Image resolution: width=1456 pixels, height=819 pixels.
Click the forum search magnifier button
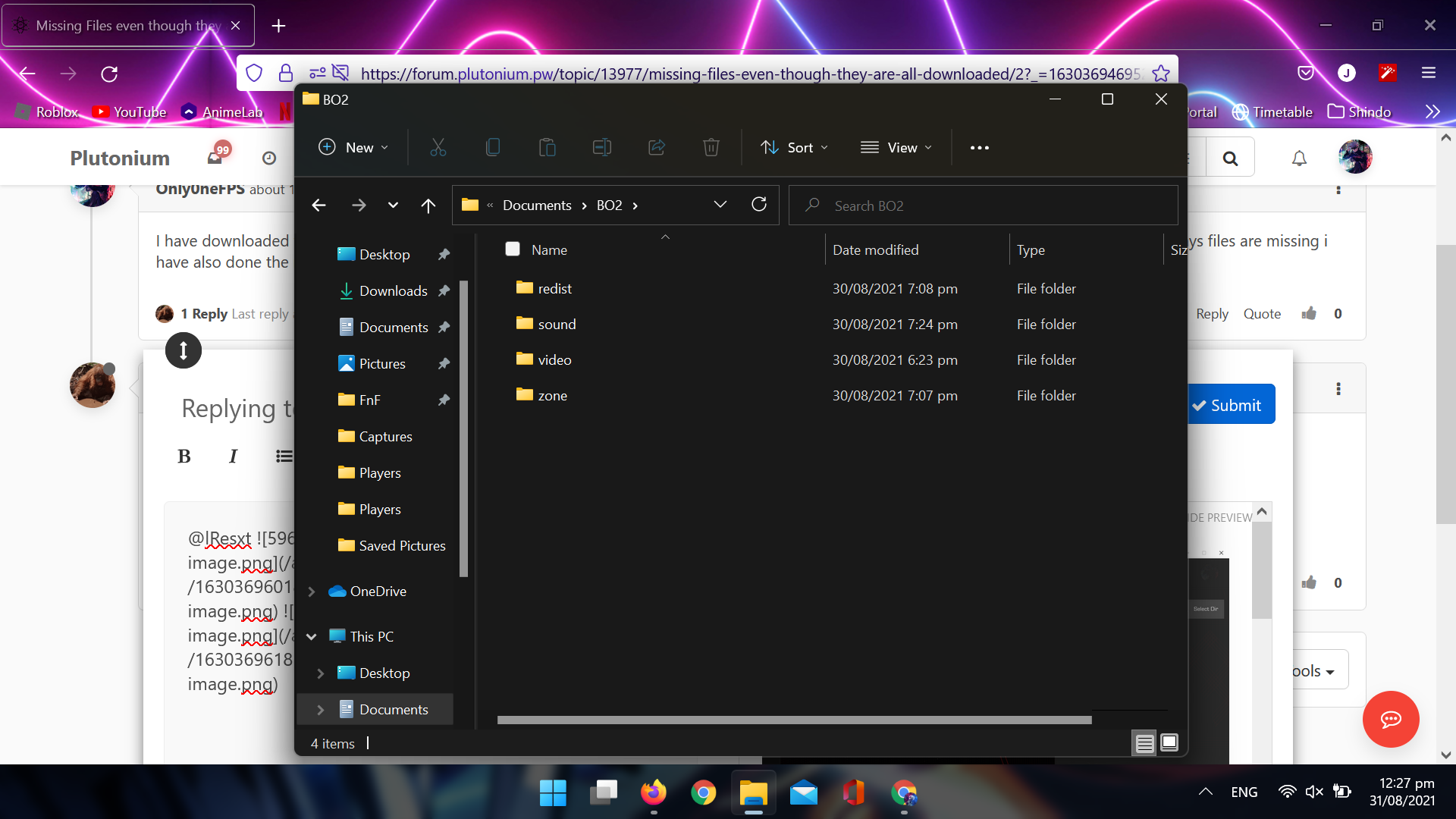click(1230, 158)
